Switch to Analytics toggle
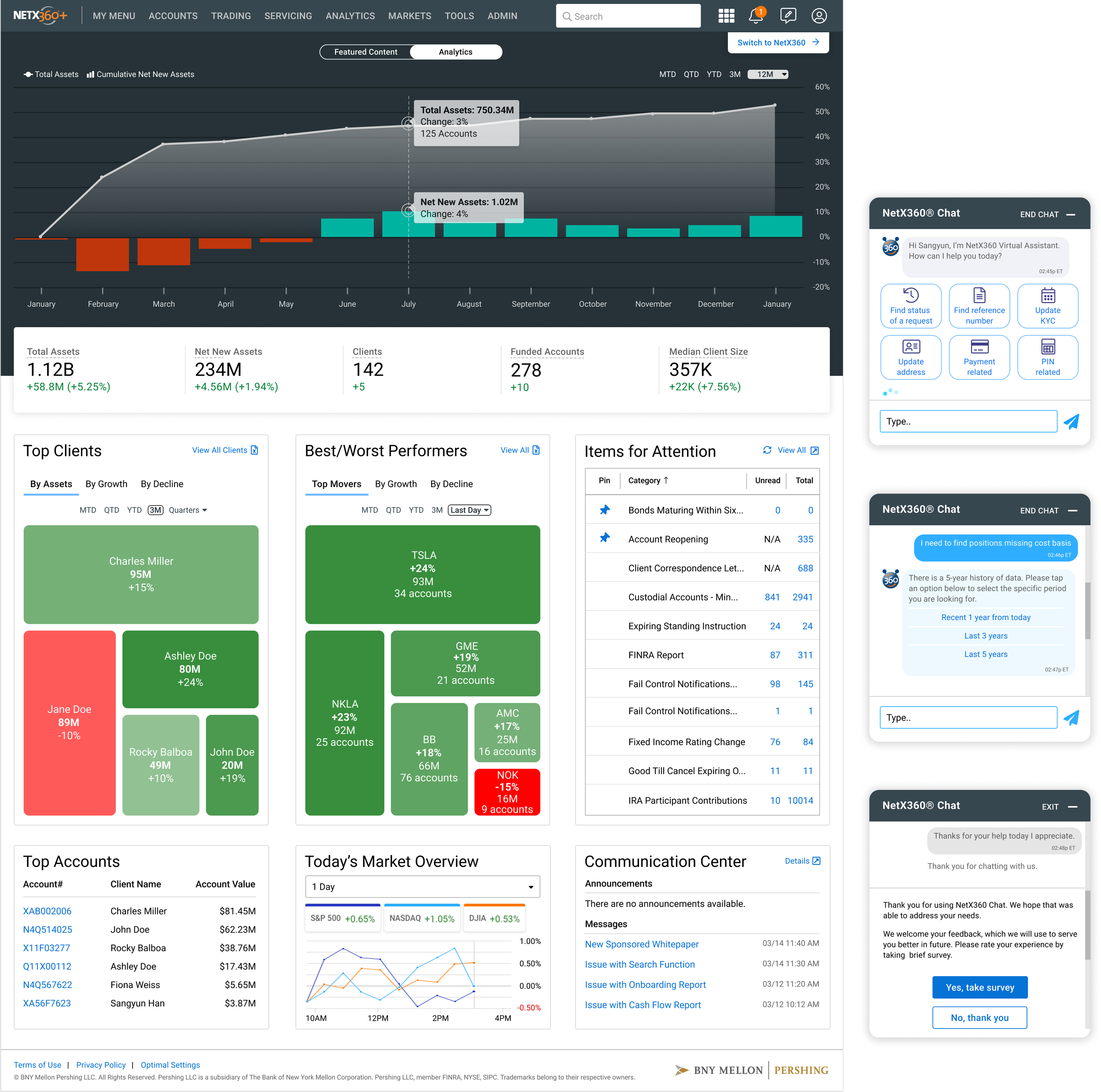The image size is (1101, 1092). (455, 52)
